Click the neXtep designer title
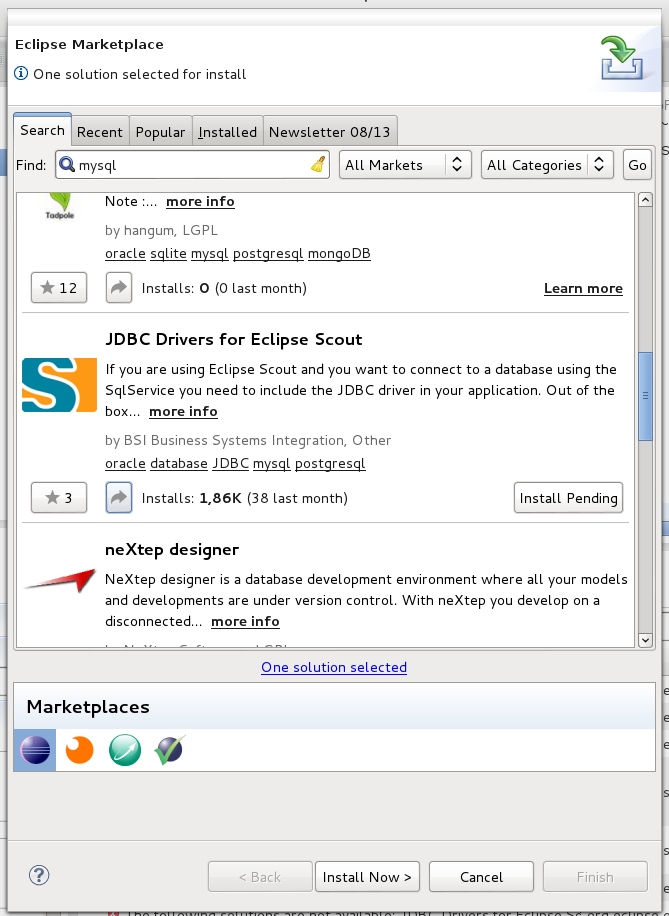 coord(172,550)
